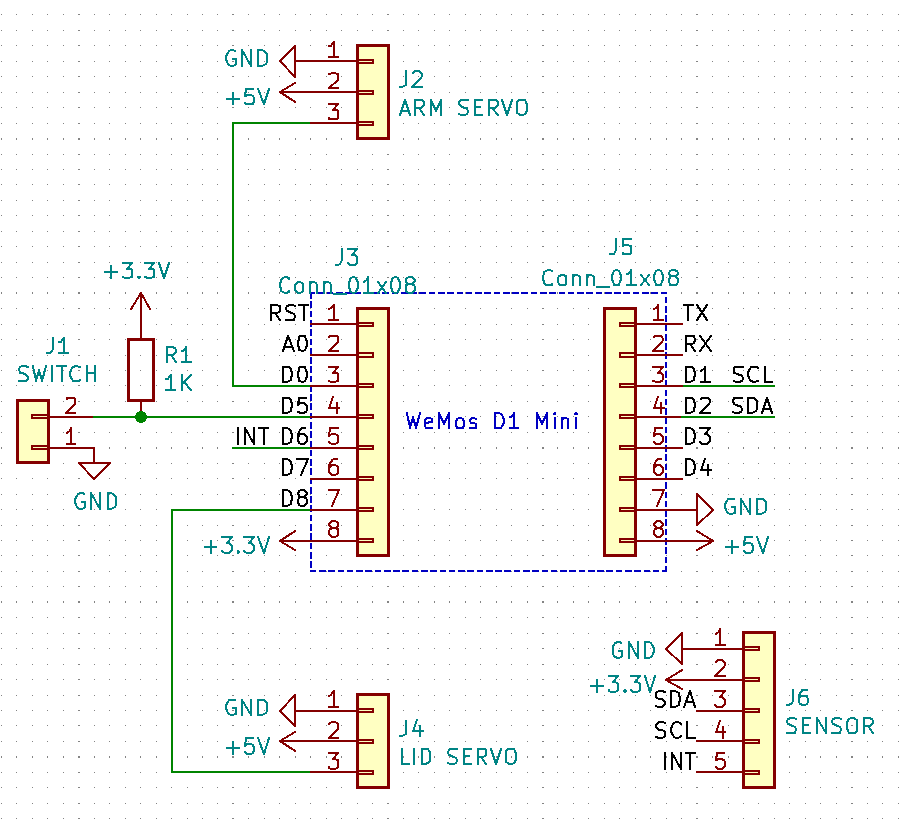Select +3.3V power arrow above R1
899x825 pixels.
point(140,303)
